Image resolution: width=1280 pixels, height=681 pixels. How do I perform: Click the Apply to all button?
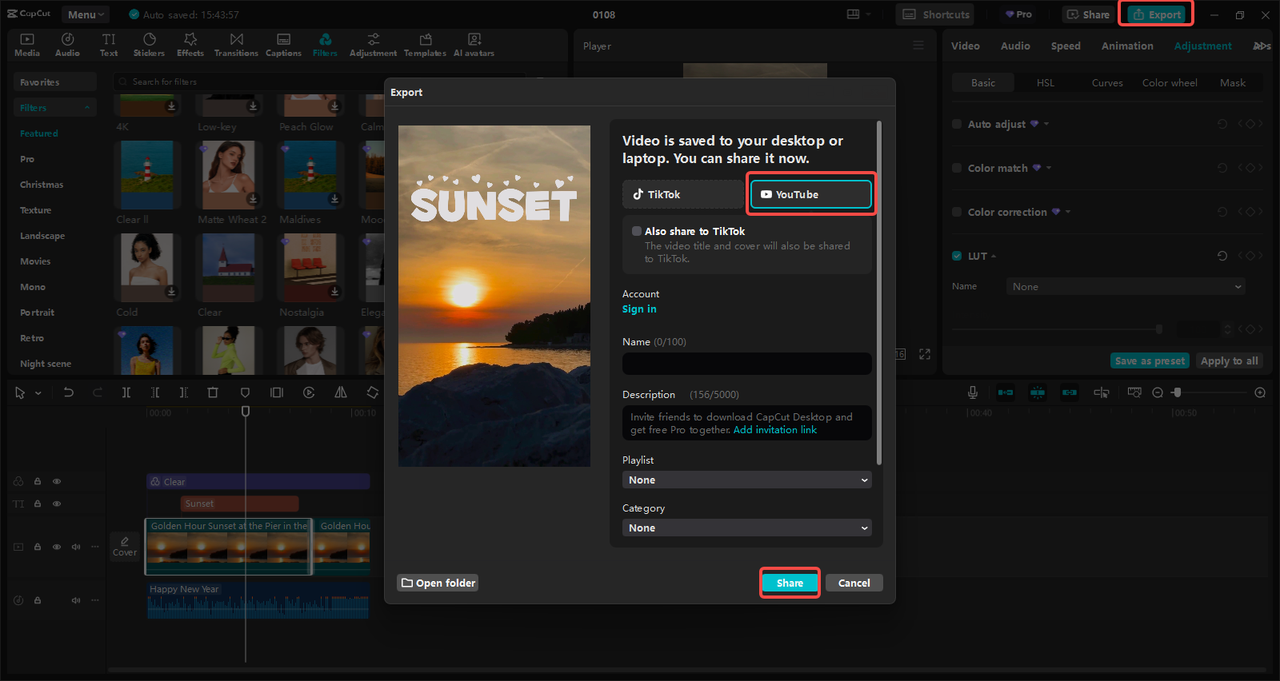(x=1229, y=361)
